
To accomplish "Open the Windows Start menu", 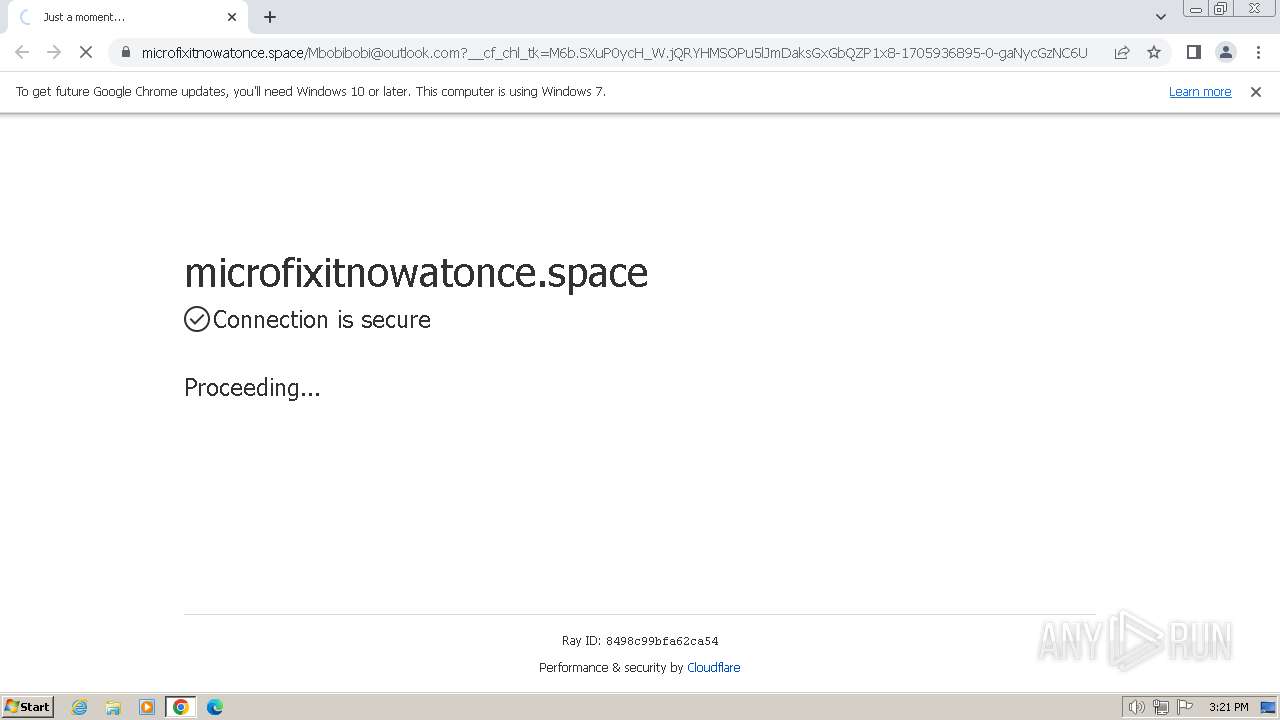I will (x=28, y=707).
